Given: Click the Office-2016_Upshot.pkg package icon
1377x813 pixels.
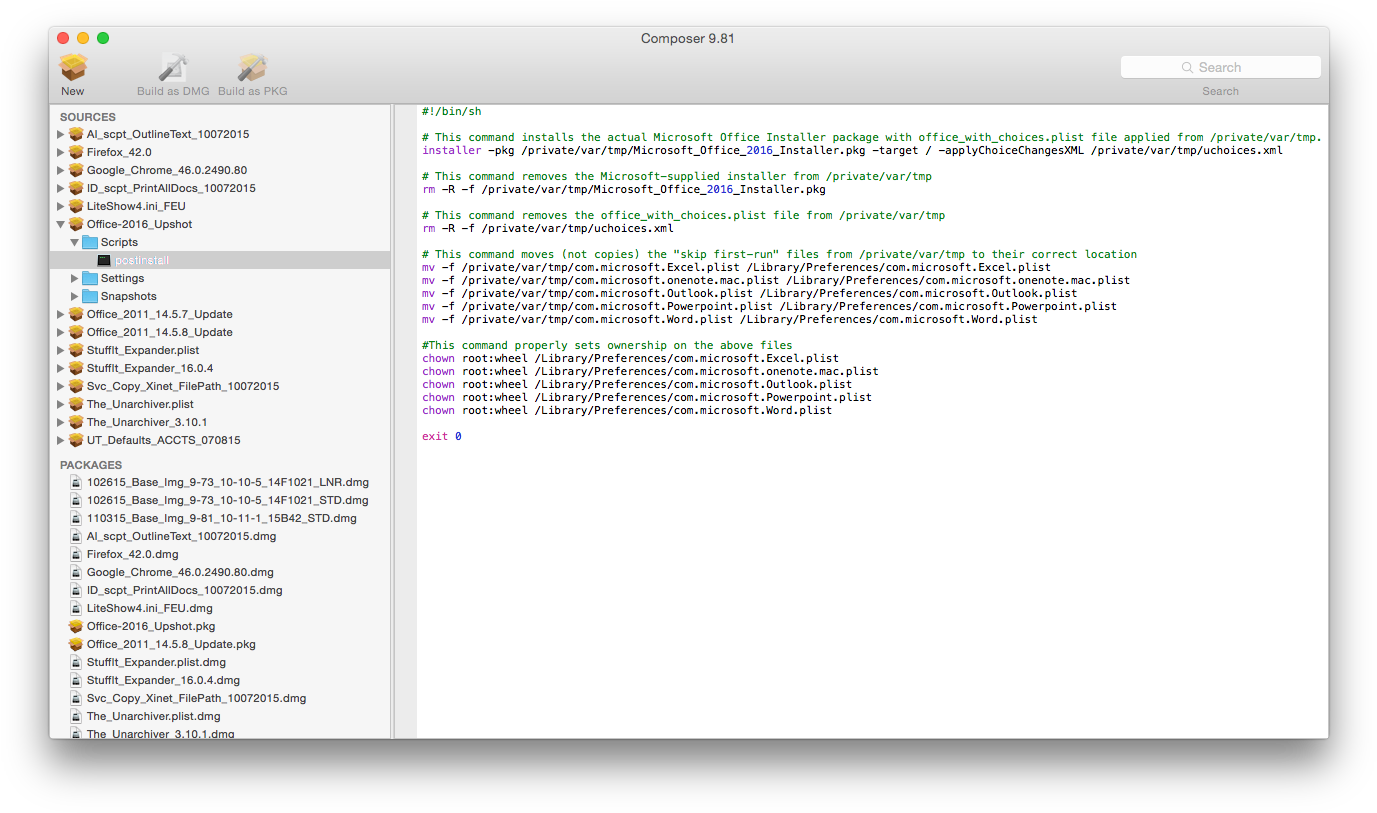Looking at the screenshot, I should (76, 625).
